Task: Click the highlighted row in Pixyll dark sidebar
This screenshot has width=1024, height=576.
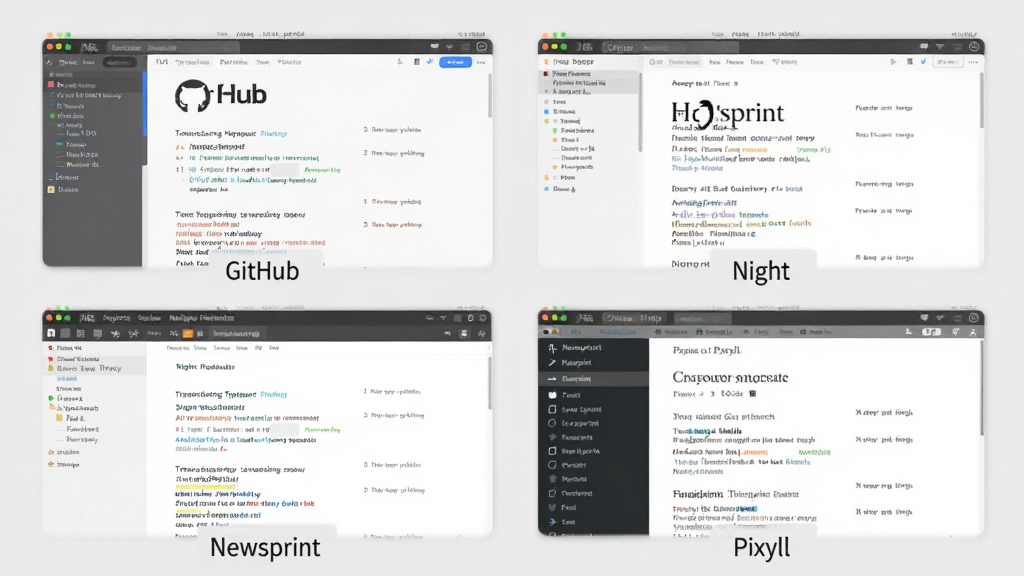Action: click(593, 379)
